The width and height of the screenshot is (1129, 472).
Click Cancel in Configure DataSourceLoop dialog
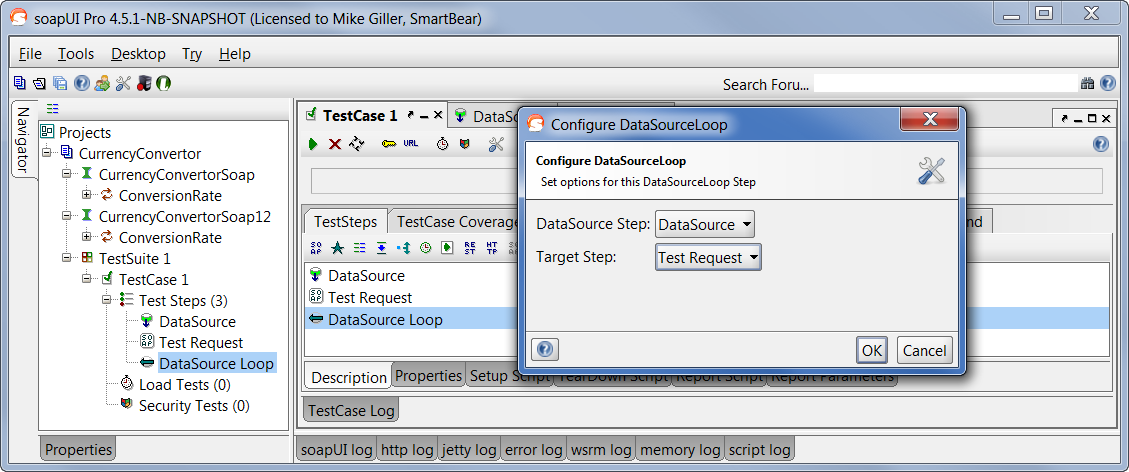point(925,350)
